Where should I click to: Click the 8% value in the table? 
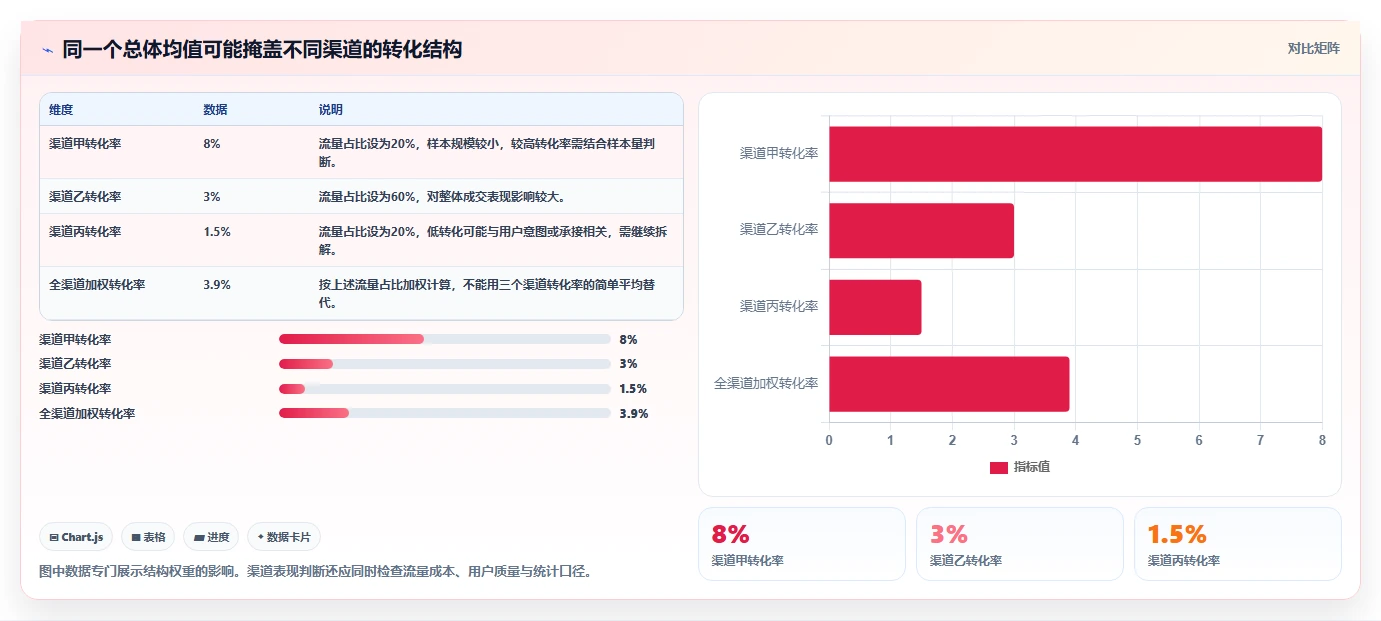pyautogui.click(x=212, y=144)
